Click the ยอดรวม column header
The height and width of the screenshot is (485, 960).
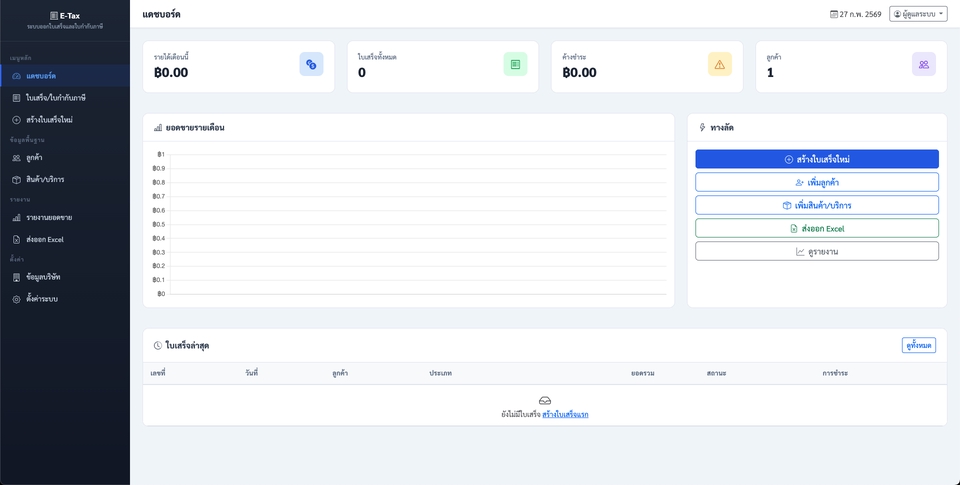click(x=642, y=373)
